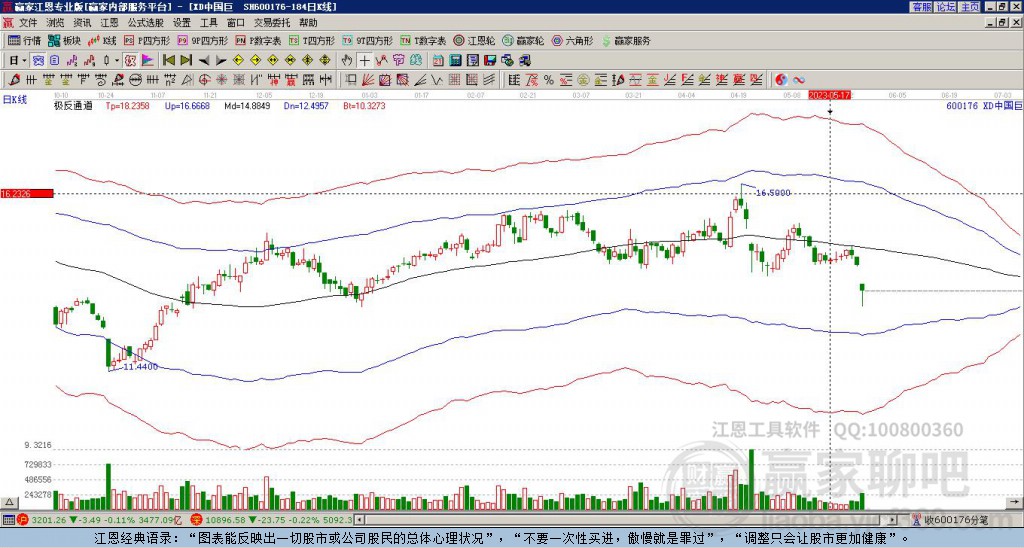1024x548 pixels.
Task: Click the save floppy disk icon
Action: (x=490, y=61)
